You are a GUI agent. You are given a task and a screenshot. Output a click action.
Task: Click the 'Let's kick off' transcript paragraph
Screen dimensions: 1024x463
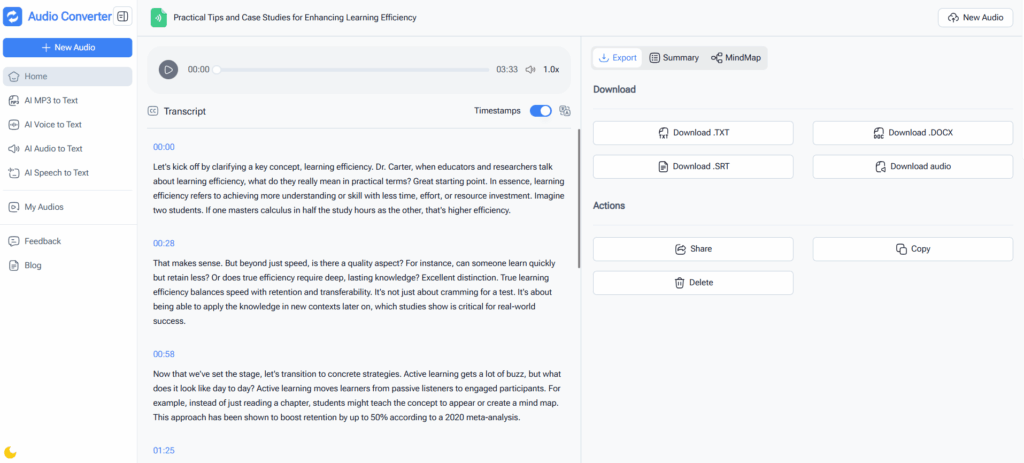click(x=359, y=188)
